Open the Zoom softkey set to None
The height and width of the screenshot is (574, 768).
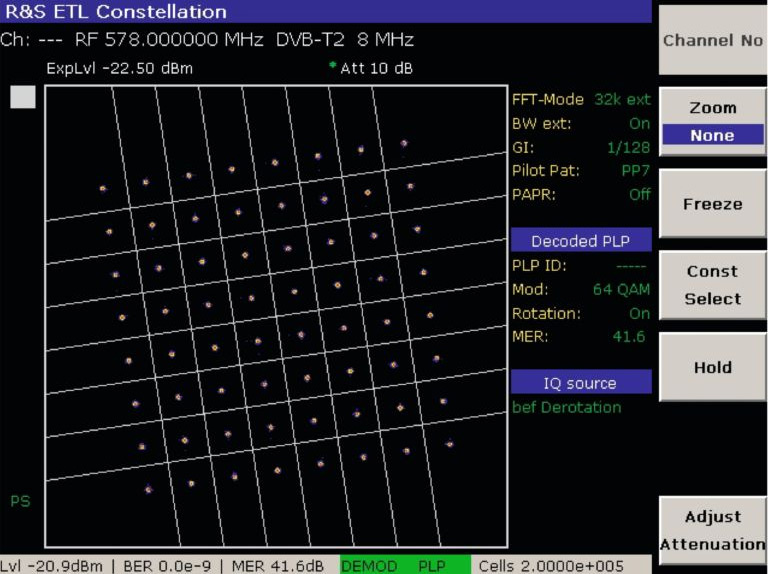tap(712, 121)
